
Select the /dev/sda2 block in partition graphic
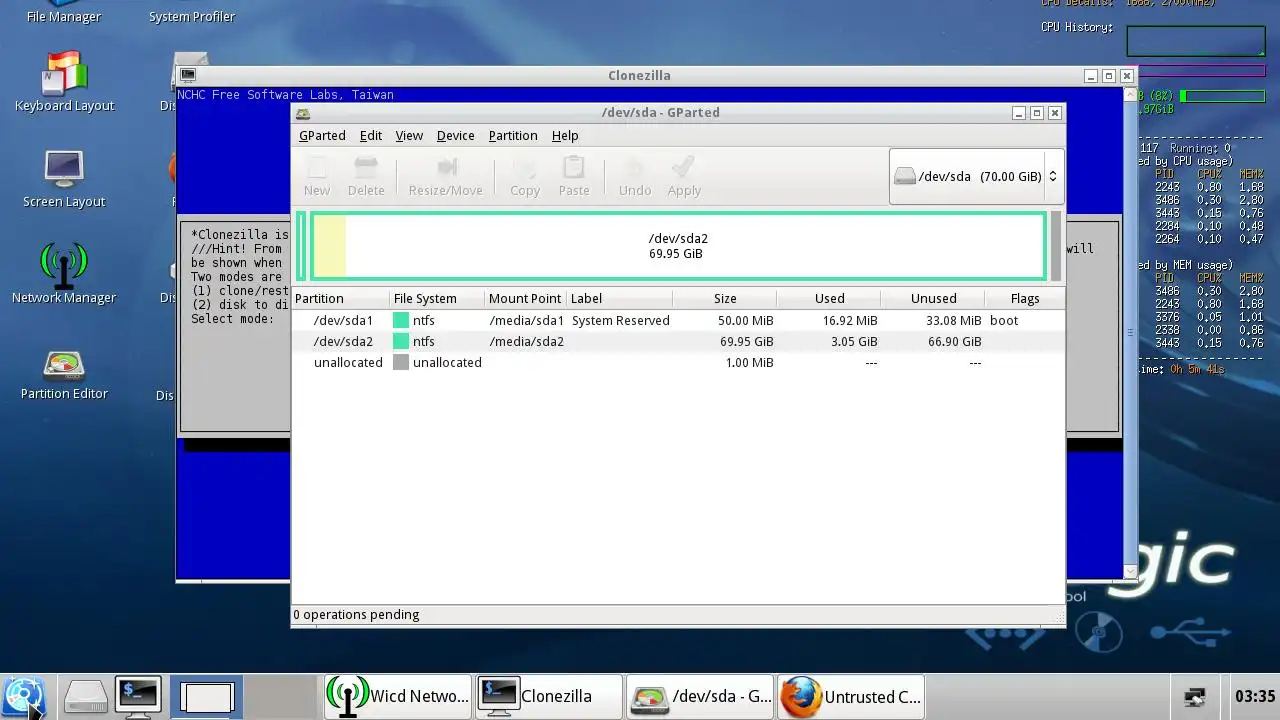click(678, 246)
